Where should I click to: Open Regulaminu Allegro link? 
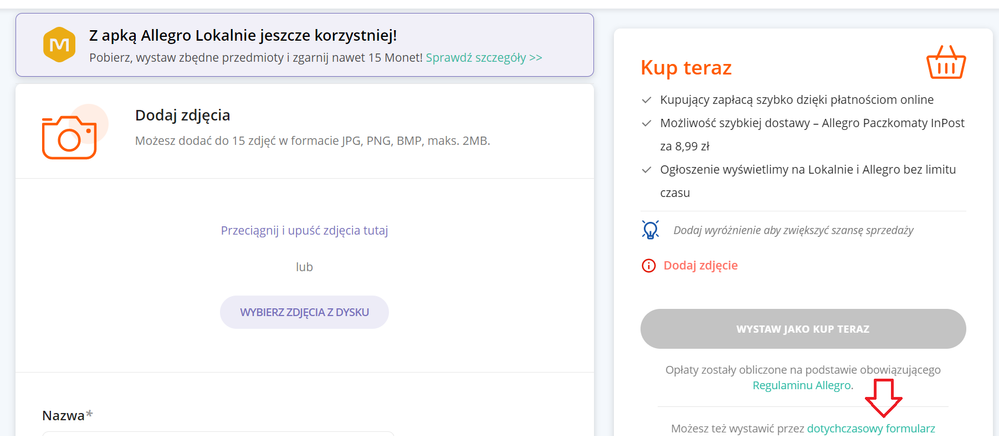click(801, 386)
